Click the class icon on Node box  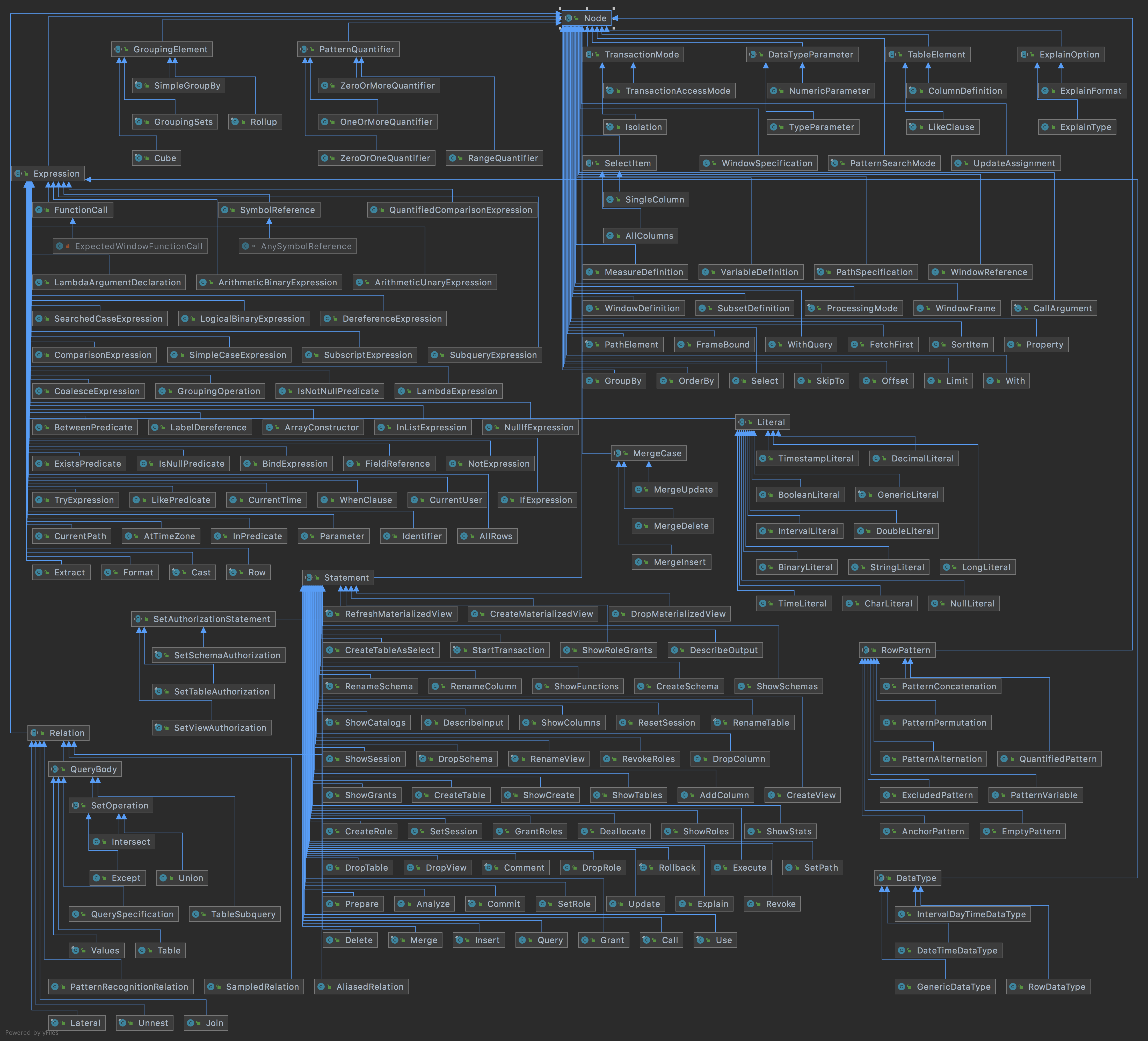coord(569,18)
